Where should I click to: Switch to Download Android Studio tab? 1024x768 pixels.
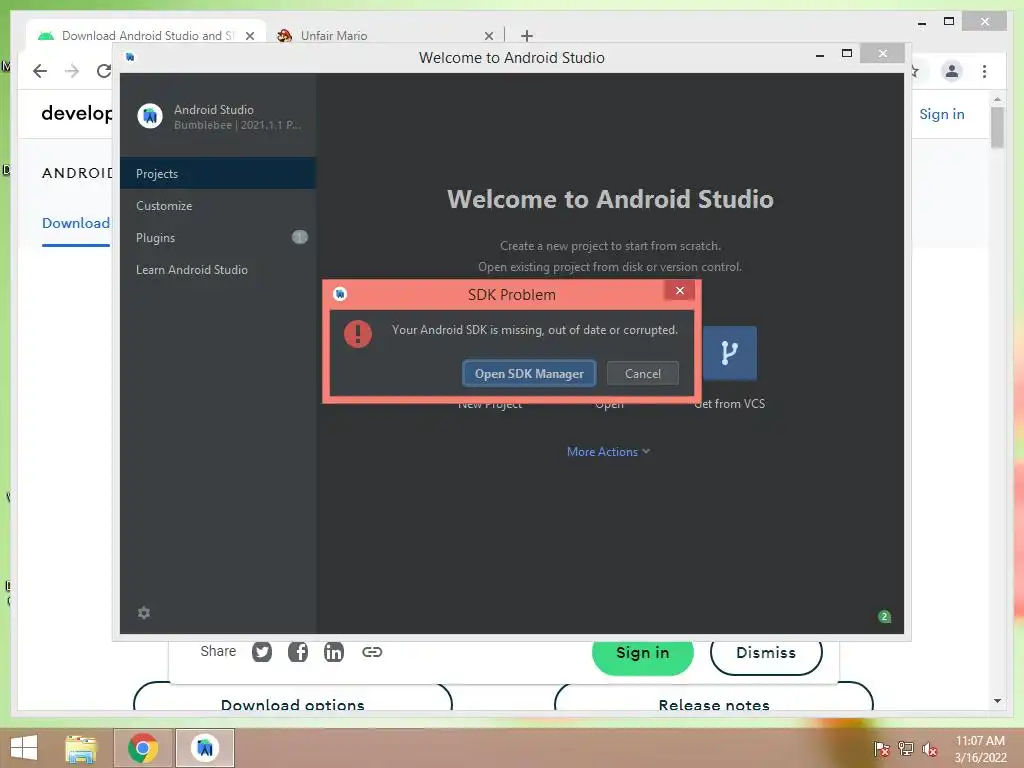[x=146, y=35]
